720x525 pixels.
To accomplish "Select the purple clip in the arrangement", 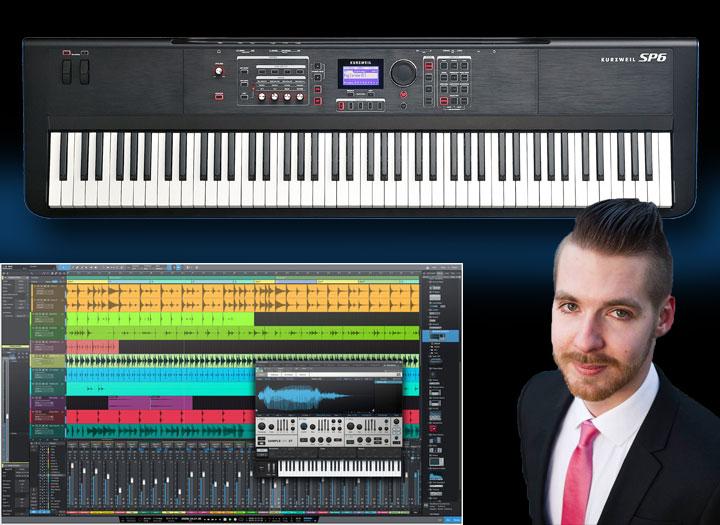I will [150, 403].
